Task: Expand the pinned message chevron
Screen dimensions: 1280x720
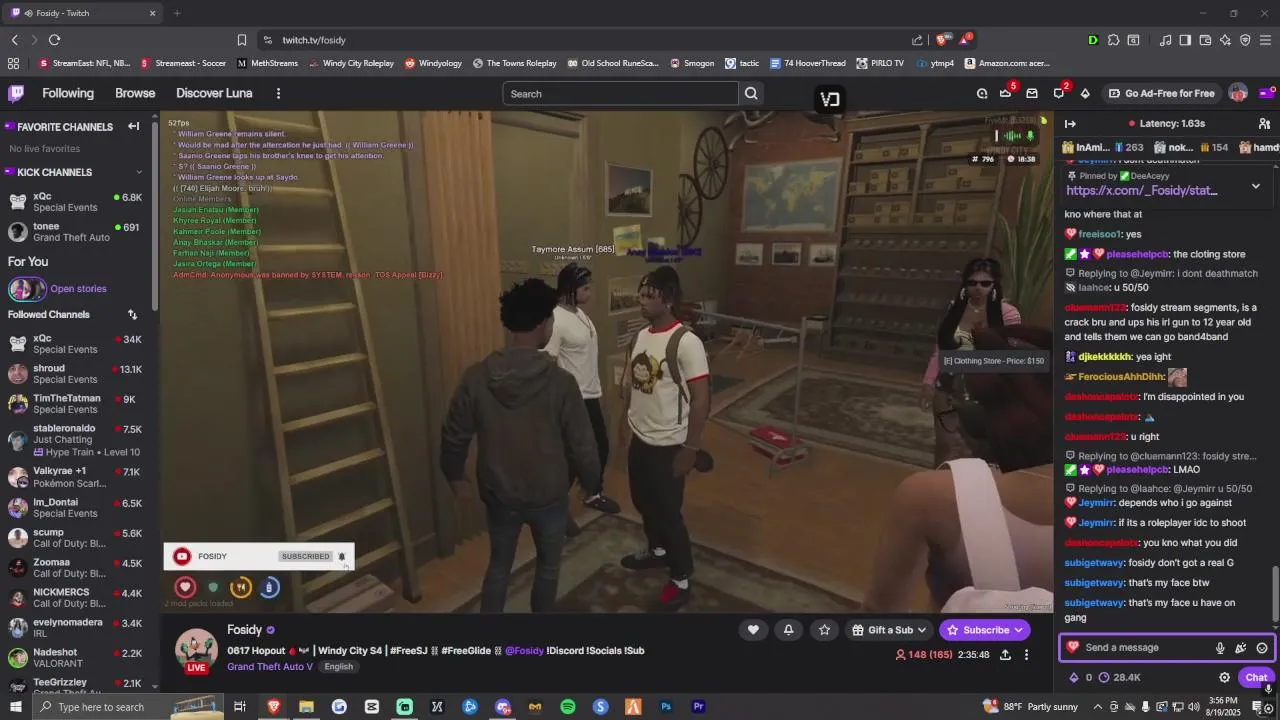Action: (x=1256, y=186)
